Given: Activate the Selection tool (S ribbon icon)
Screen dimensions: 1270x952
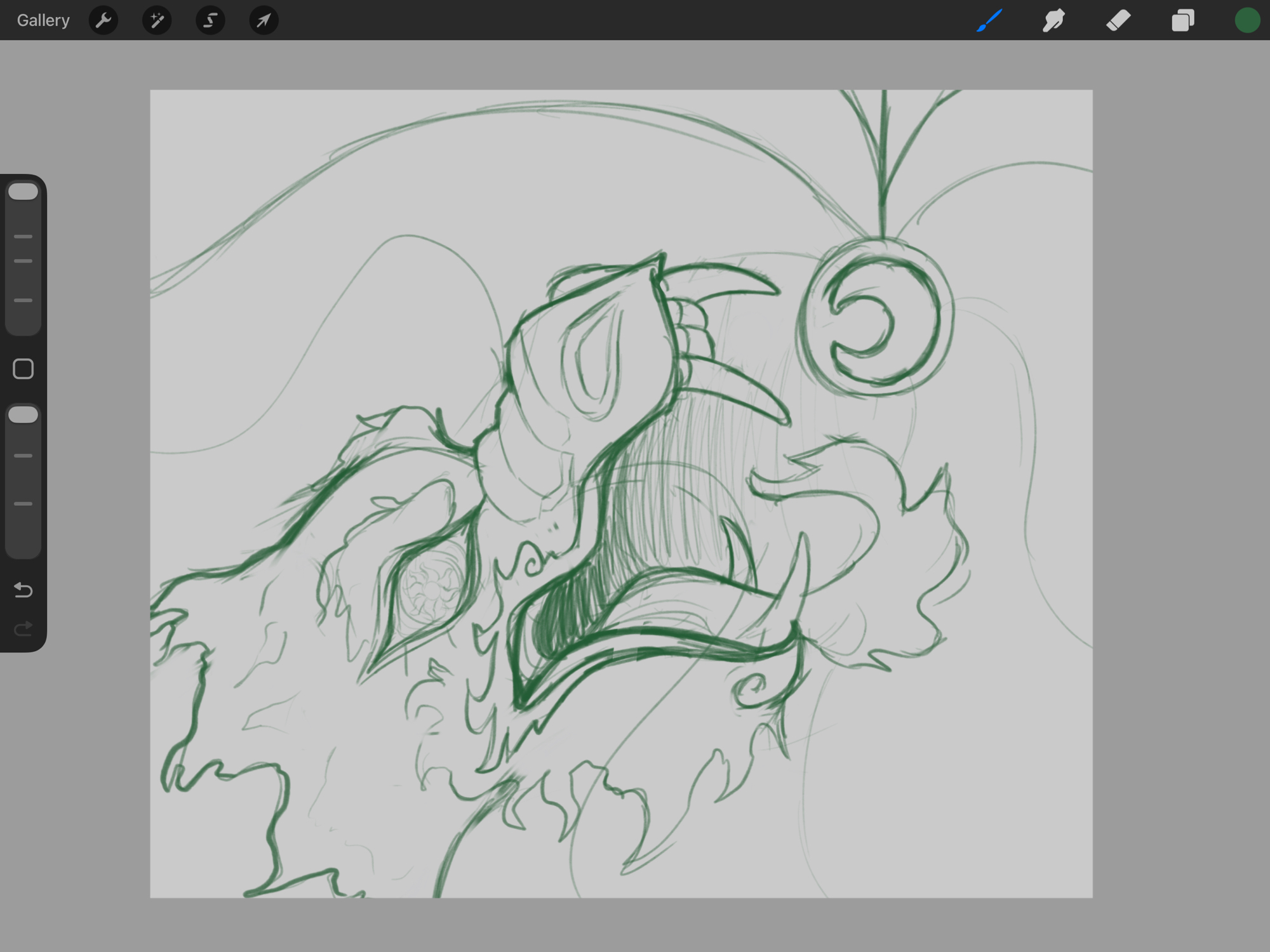Looking at the screenshot, I should click(x=210, y=20).
